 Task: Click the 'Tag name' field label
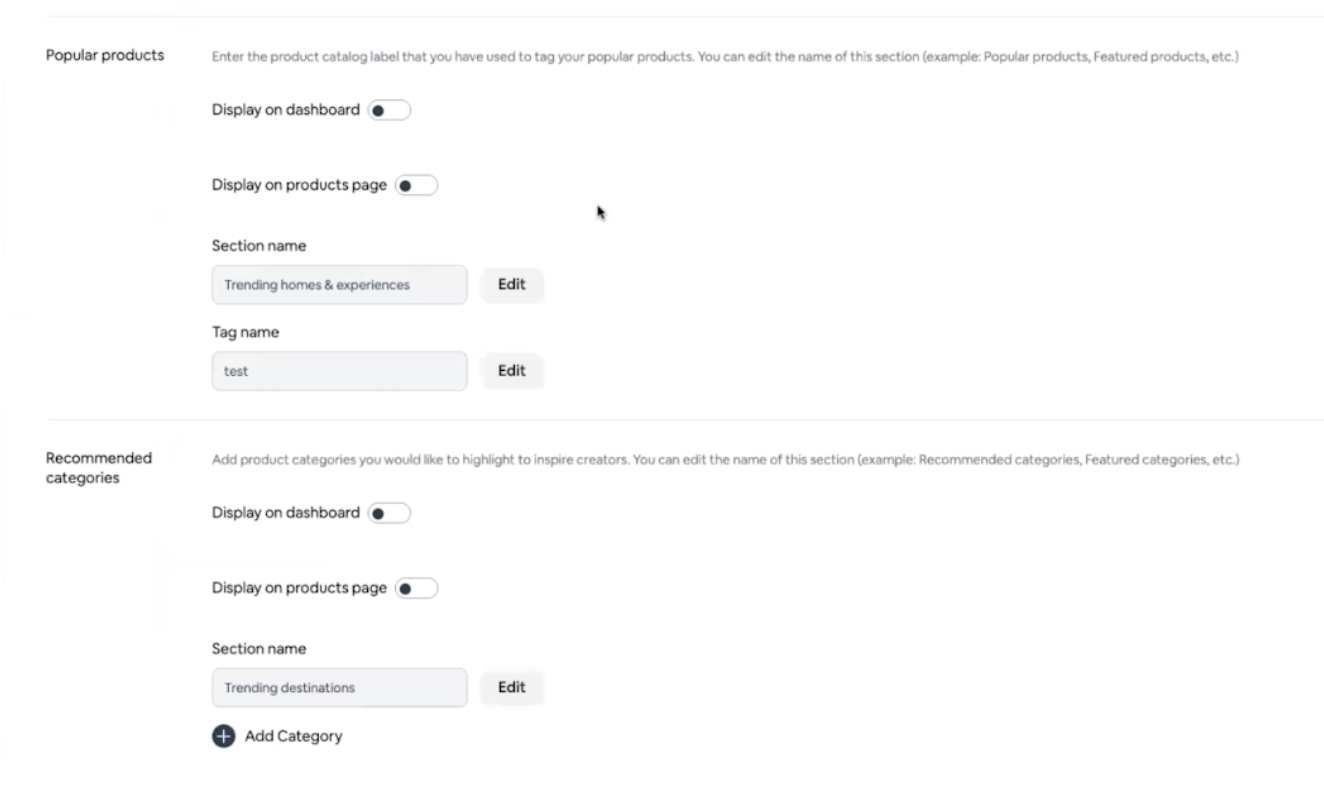tap(245, 333)
